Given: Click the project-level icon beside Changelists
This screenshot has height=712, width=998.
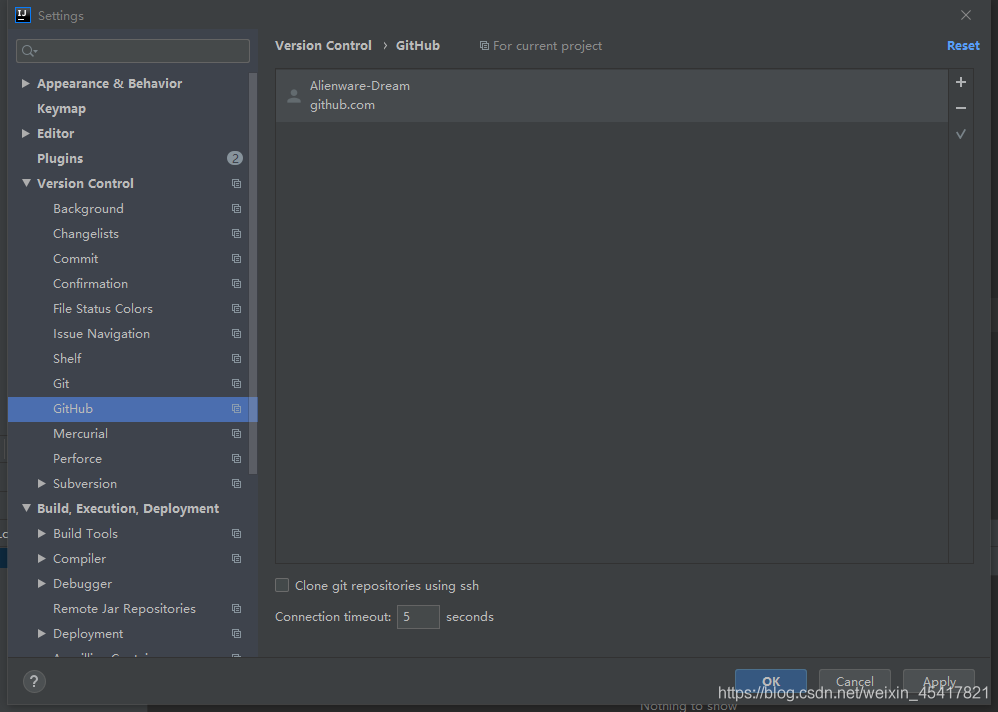Looking at the screenshot, I should [x=236, y=234].
